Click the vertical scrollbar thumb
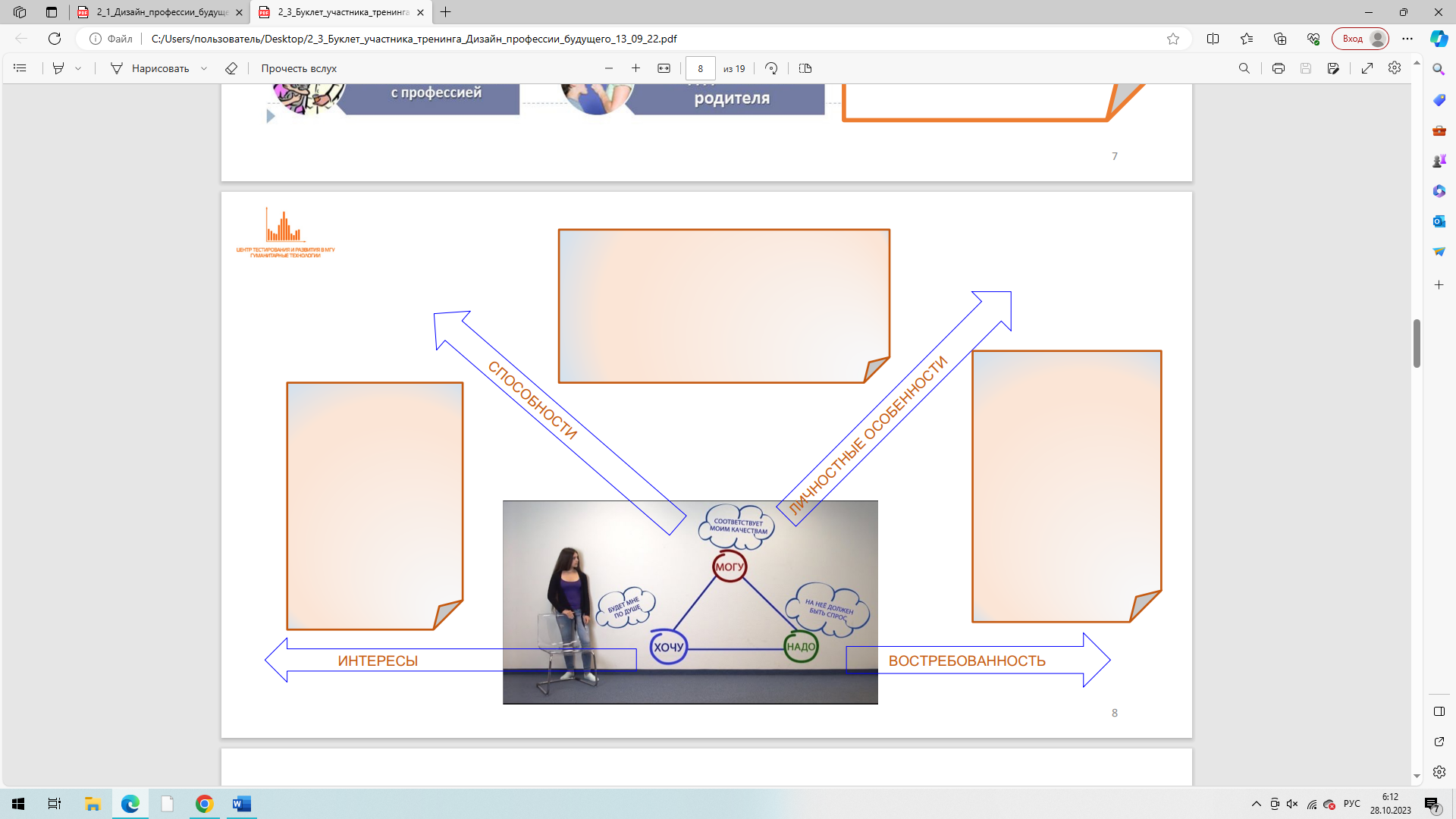 pyautogui.click(x=1417, y=344)
